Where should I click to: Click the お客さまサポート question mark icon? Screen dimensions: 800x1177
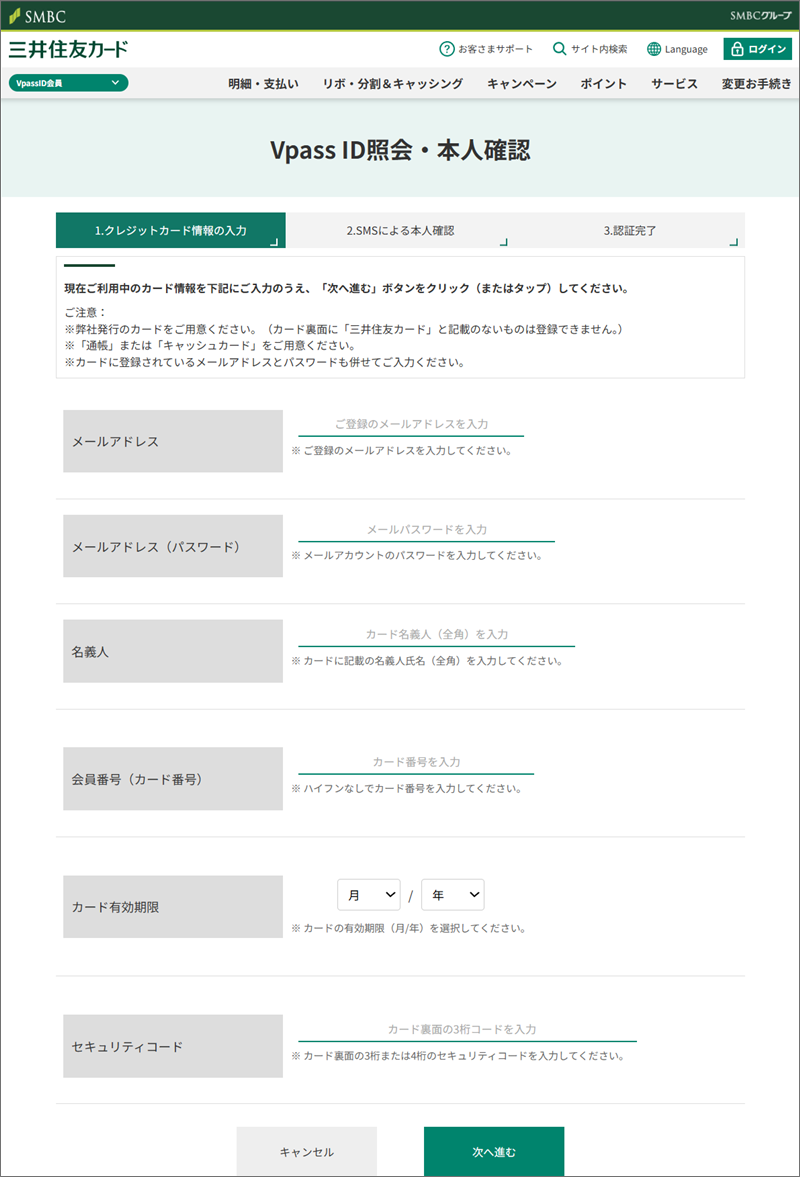point(447,49)
